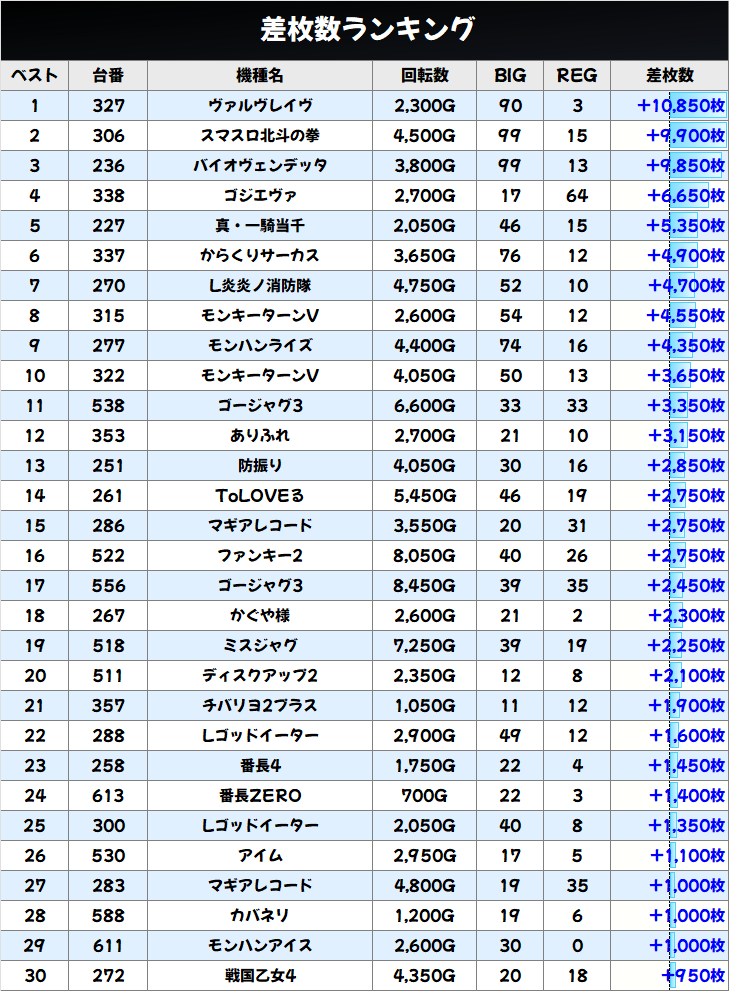Click machine name ToLOVEる

point(260,496)
